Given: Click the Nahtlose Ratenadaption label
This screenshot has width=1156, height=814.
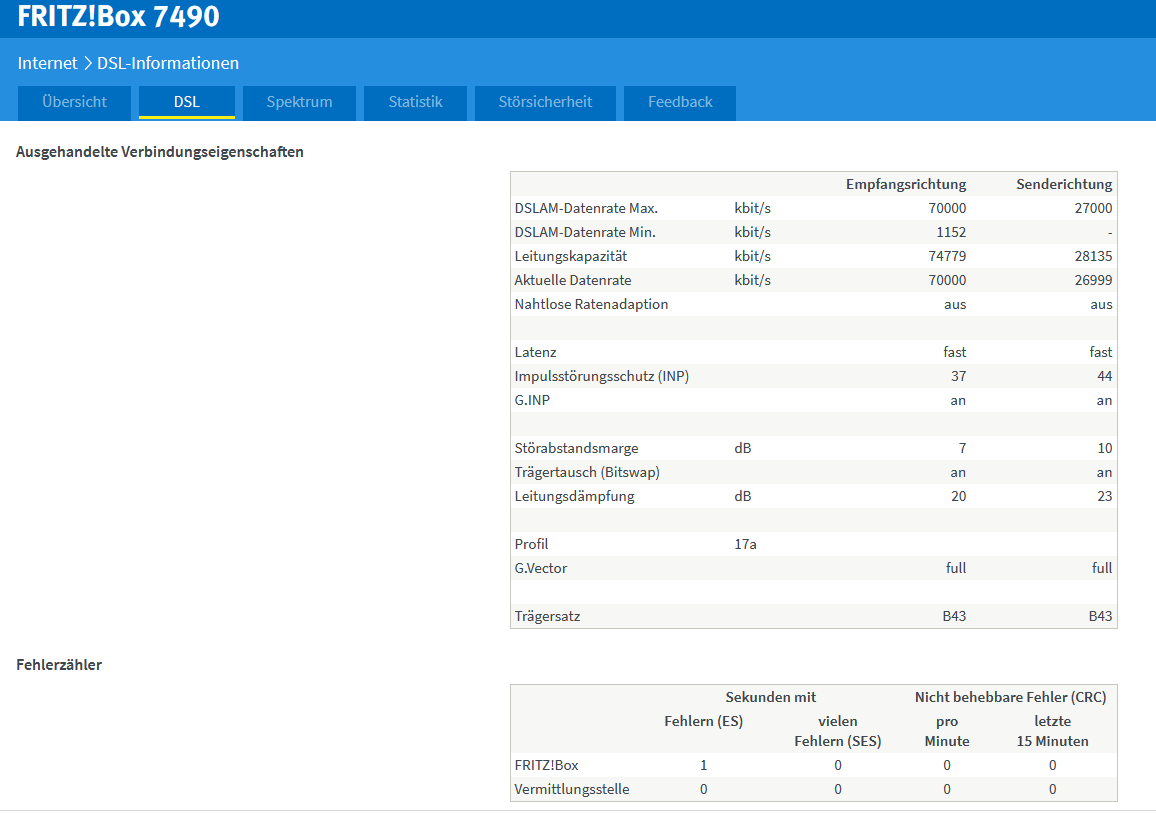Looking at the screenshot, I should point(591,305).
